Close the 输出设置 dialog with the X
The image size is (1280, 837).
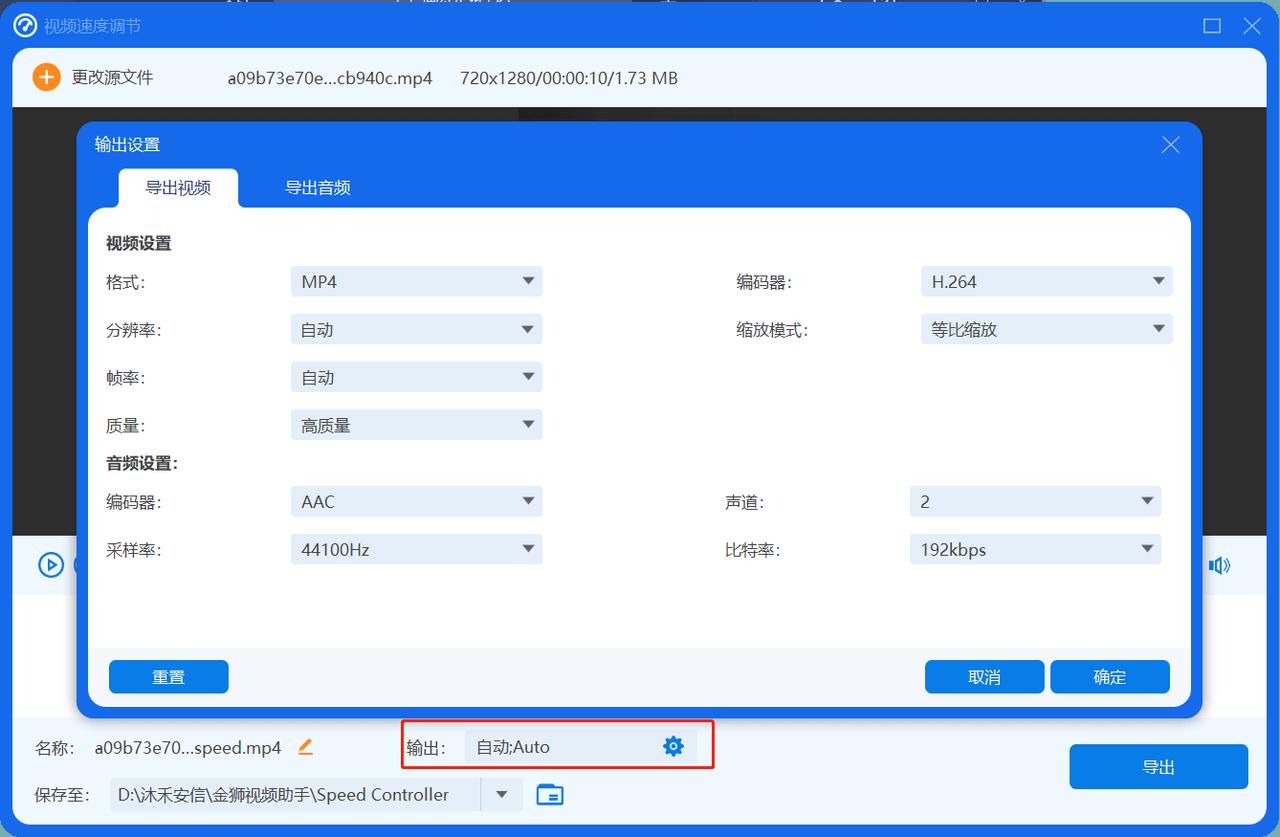(x=1169, y=145)
